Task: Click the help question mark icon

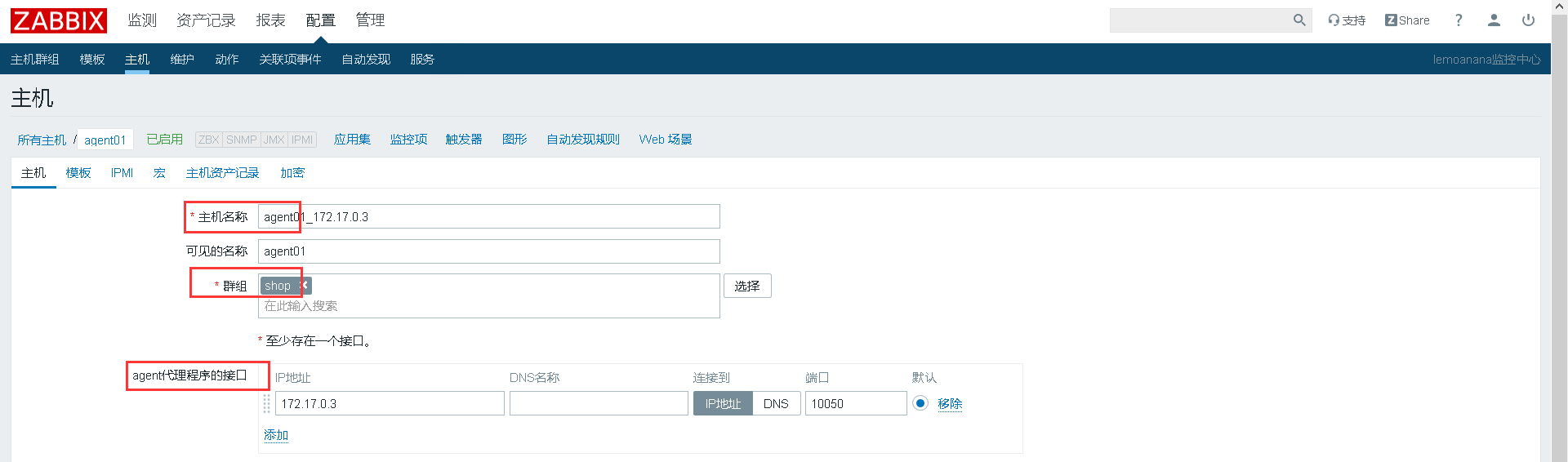Action: (1459, 20)
